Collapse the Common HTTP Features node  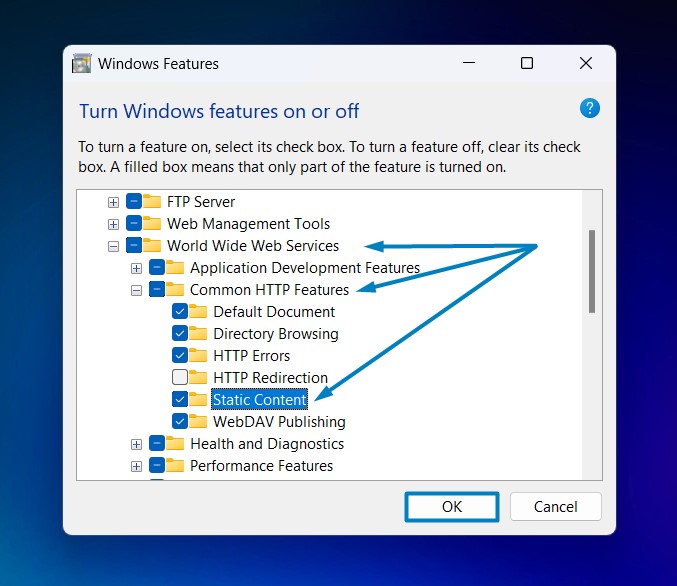[x=136, y=291]
